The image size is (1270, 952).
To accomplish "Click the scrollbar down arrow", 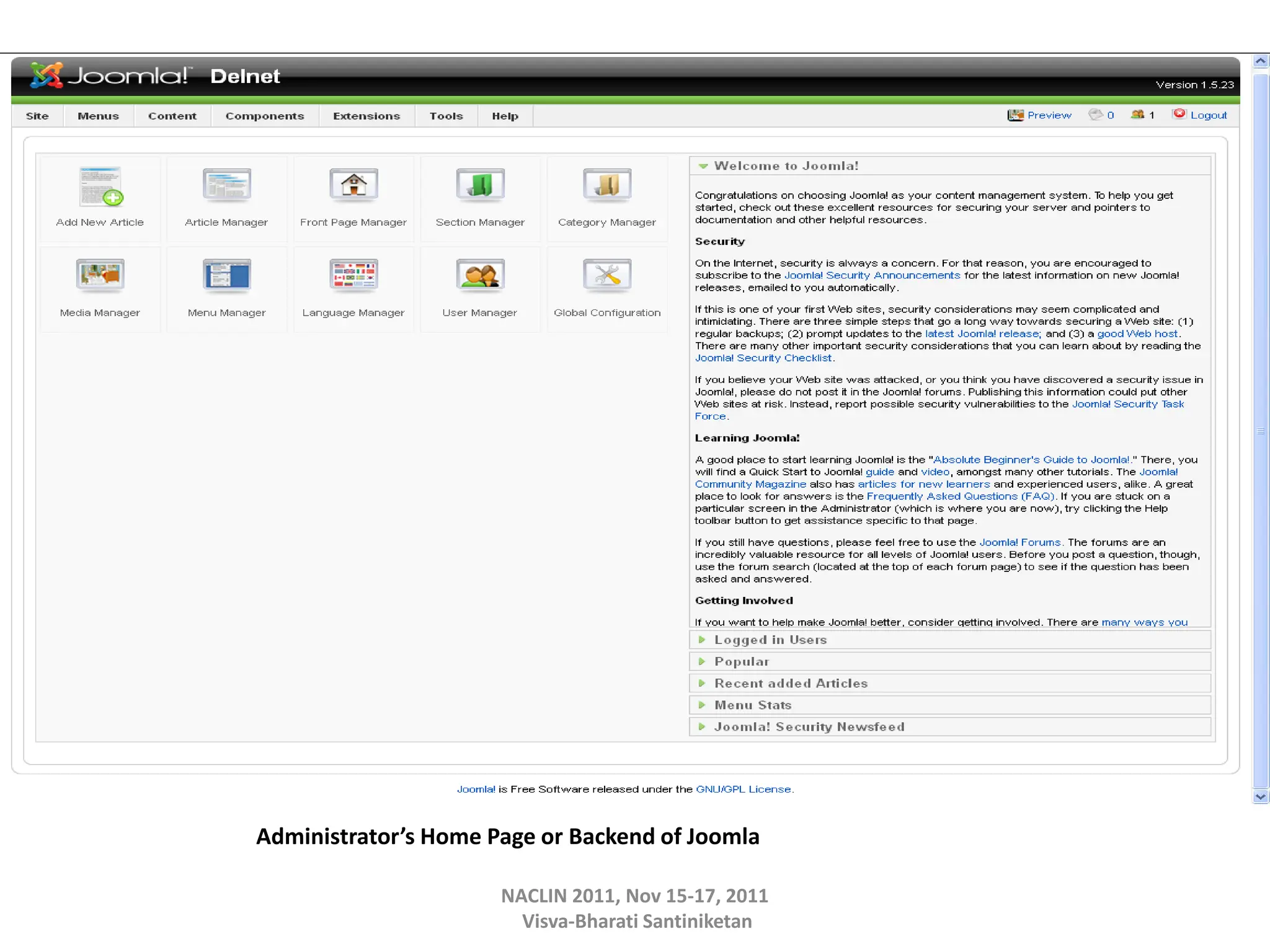I will tap(1260, 797).
